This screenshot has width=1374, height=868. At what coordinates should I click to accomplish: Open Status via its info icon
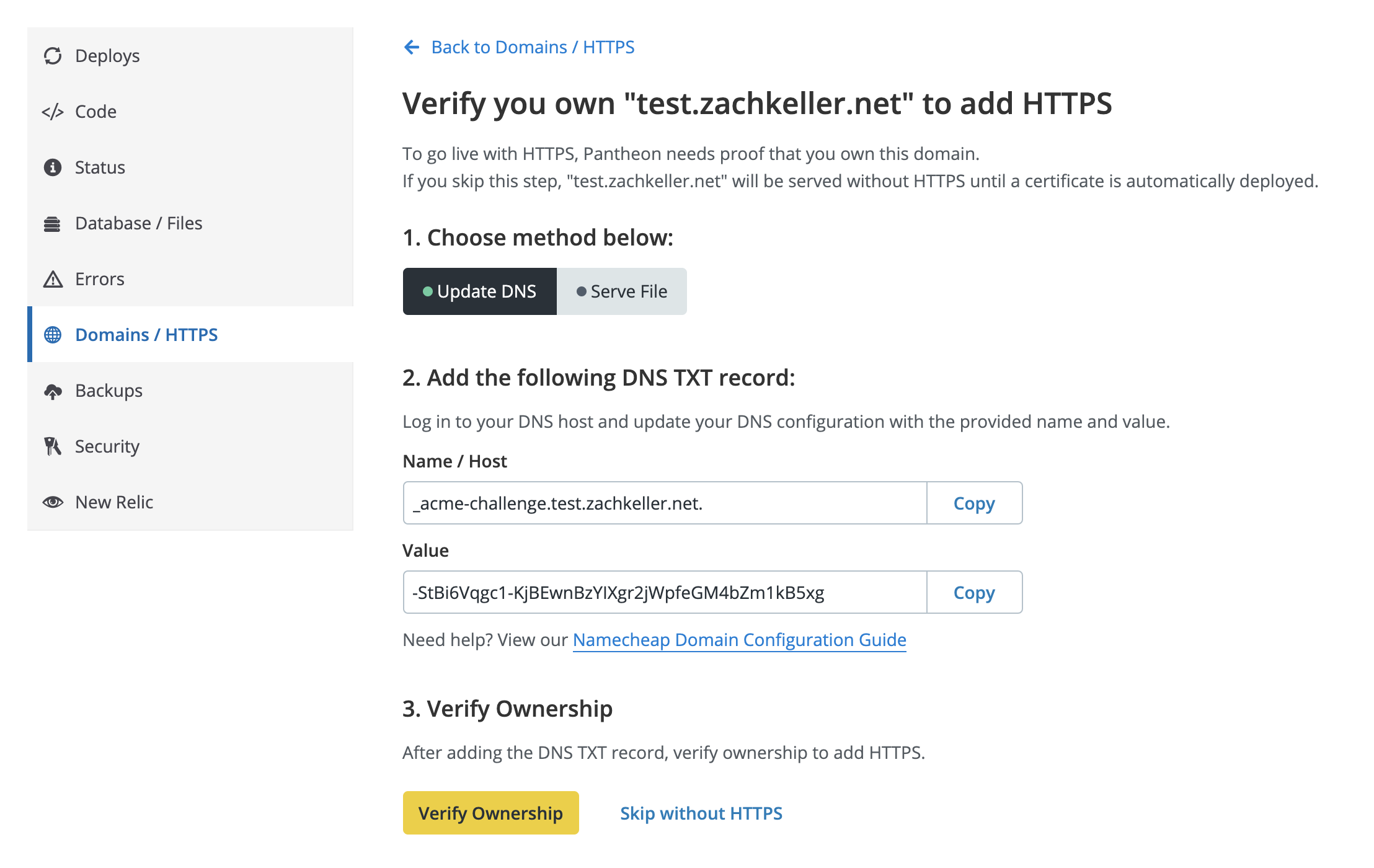pyautogui.click(x=53, y=167)
